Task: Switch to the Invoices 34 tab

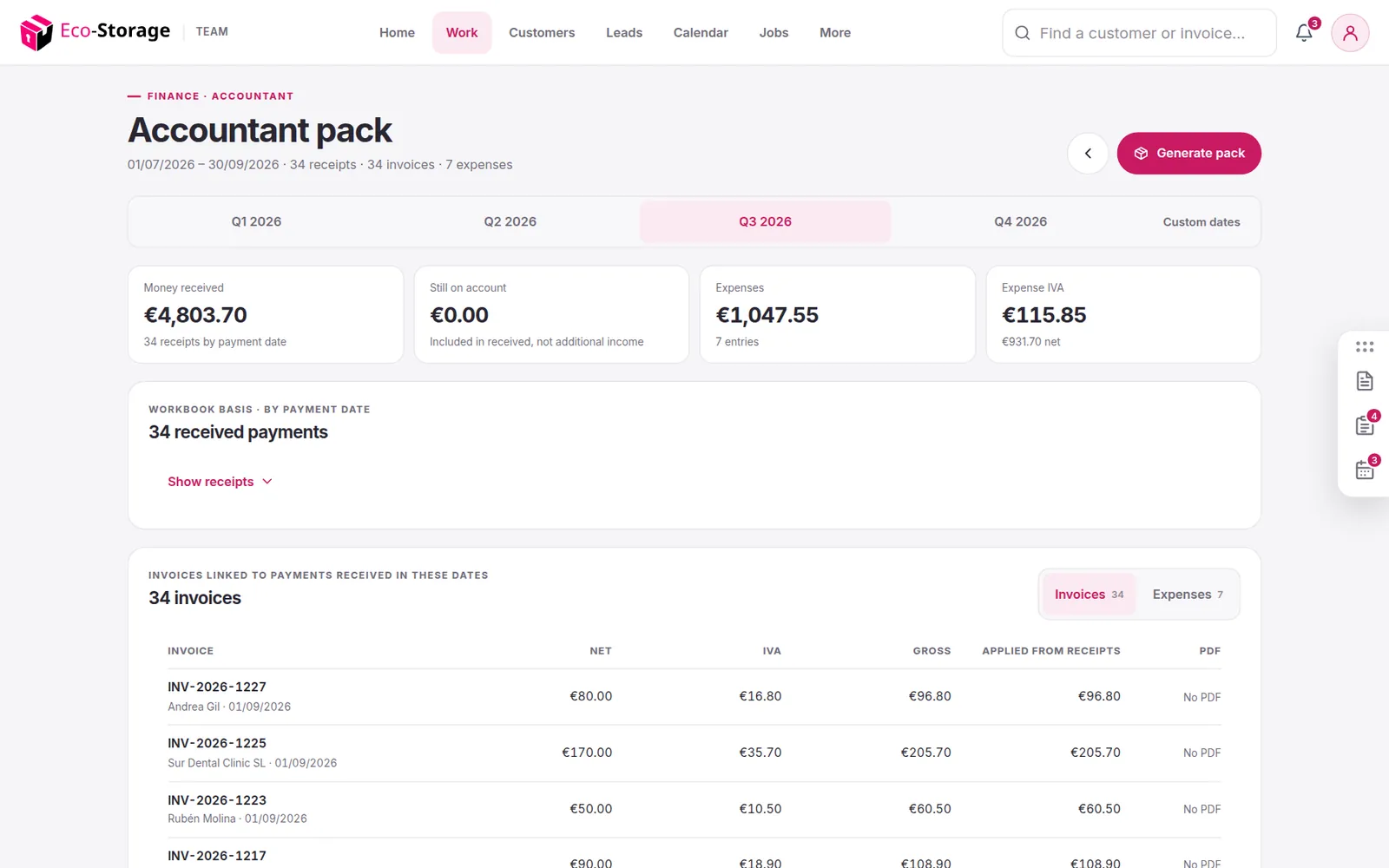Action: 1089,595
